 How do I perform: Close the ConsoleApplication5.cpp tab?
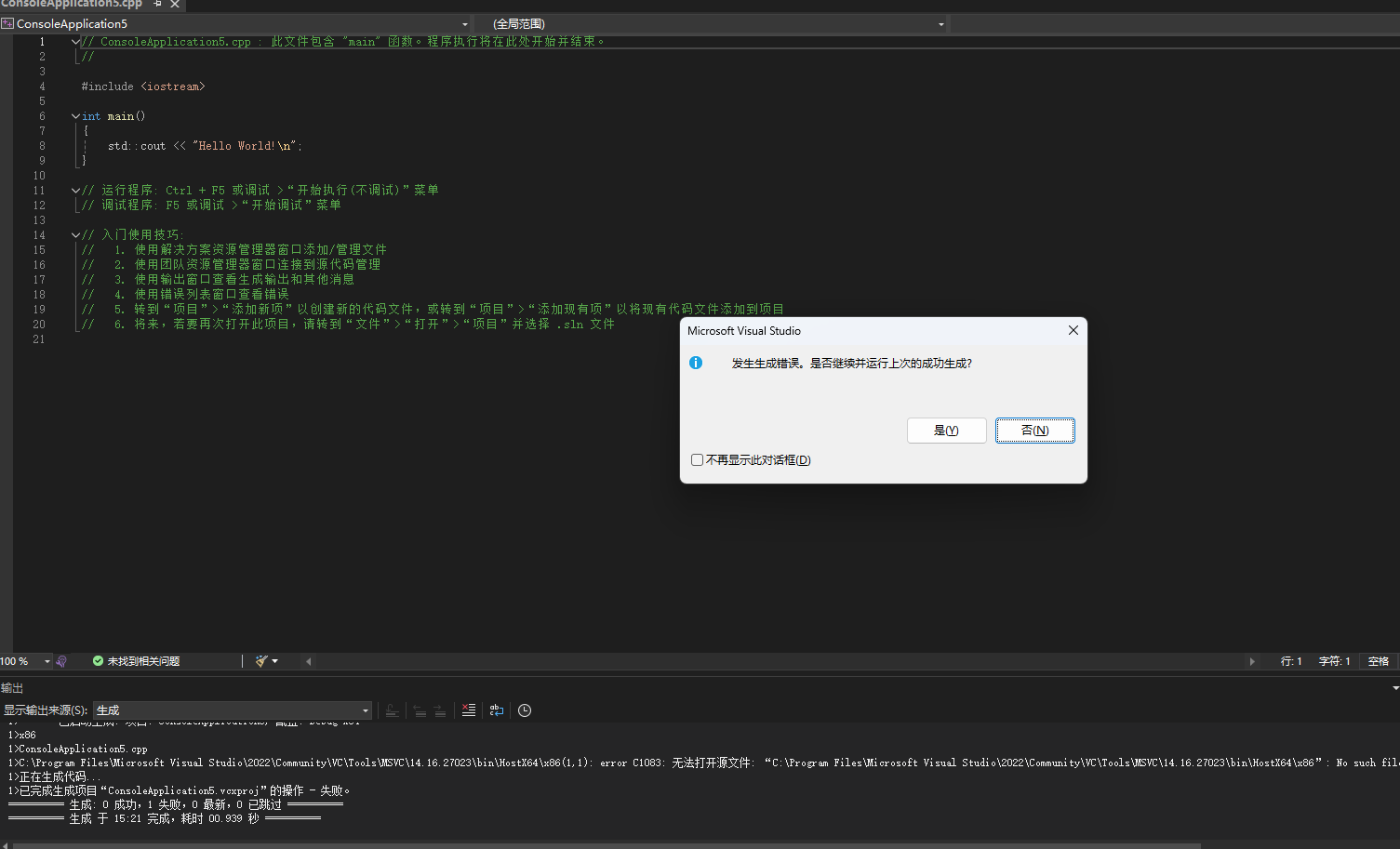175,4
